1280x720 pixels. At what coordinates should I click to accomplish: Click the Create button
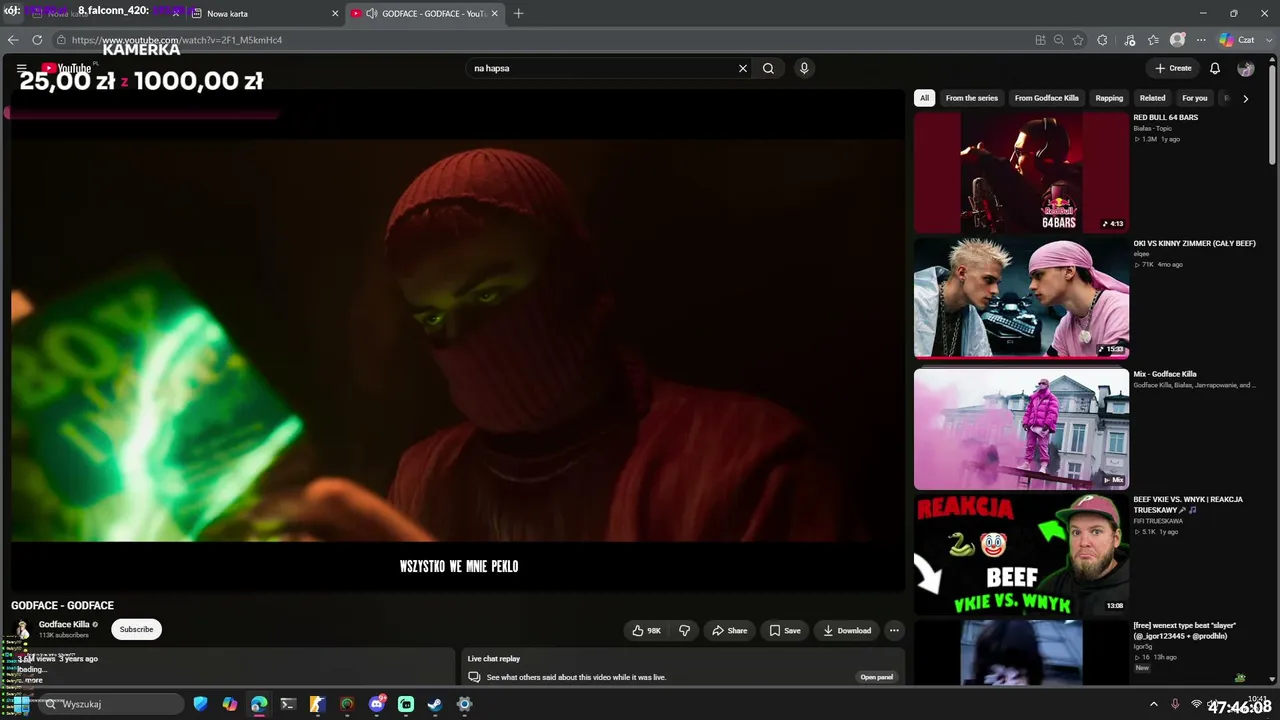point(1173,68)
